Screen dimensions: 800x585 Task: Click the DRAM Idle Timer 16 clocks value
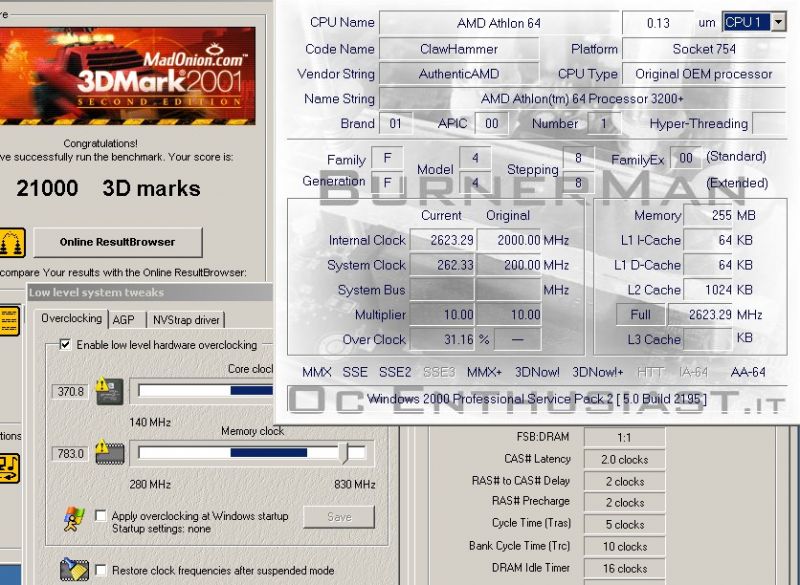(x=624, y=568)
